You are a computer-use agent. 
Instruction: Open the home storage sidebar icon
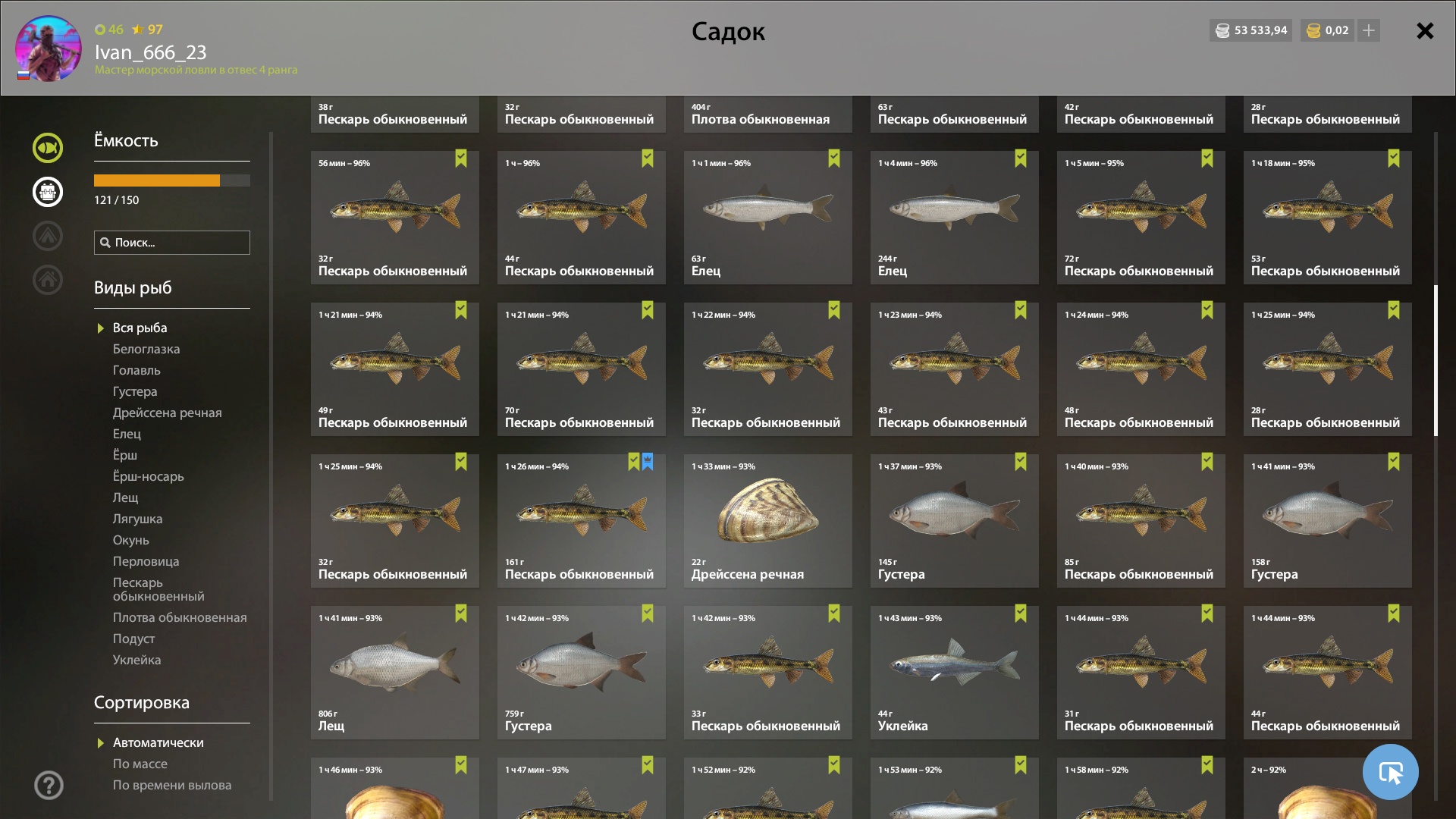[x=48, y=280]
